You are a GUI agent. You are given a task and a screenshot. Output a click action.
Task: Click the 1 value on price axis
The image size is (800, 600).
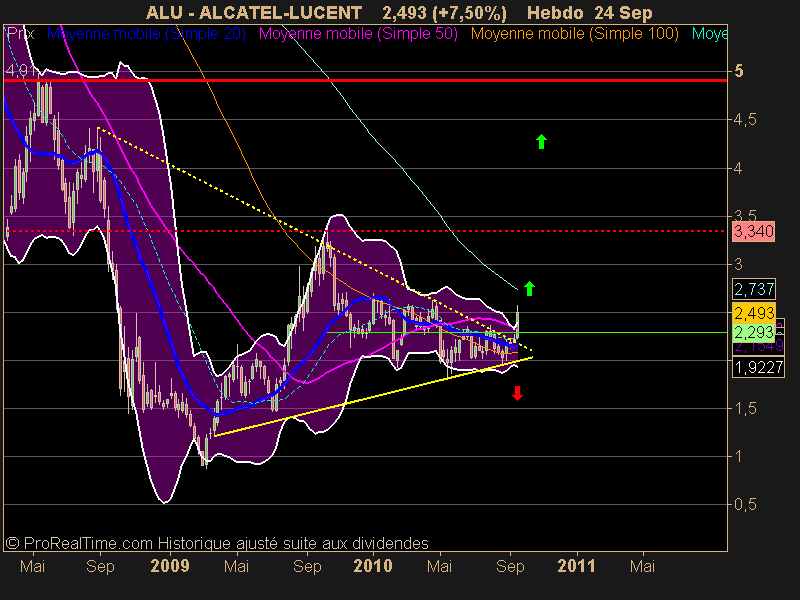point(738,457)
